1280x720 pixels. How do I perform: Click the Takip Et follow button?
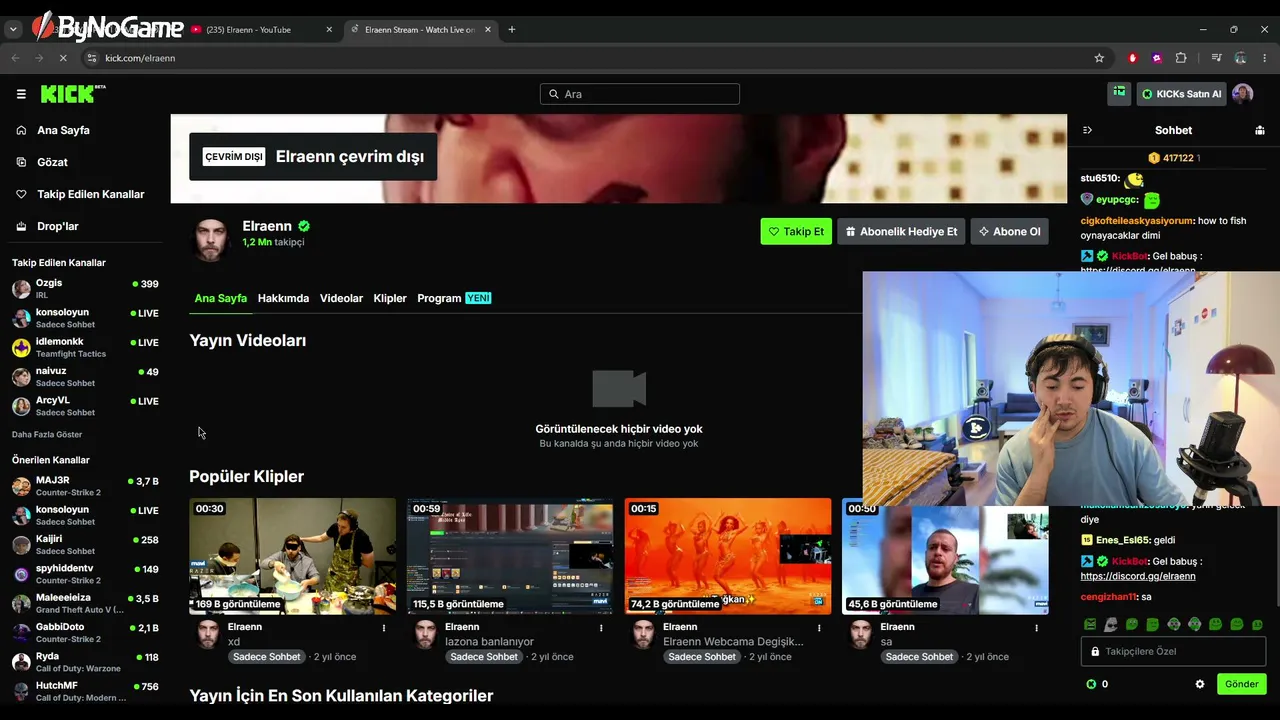coord(796,231)
